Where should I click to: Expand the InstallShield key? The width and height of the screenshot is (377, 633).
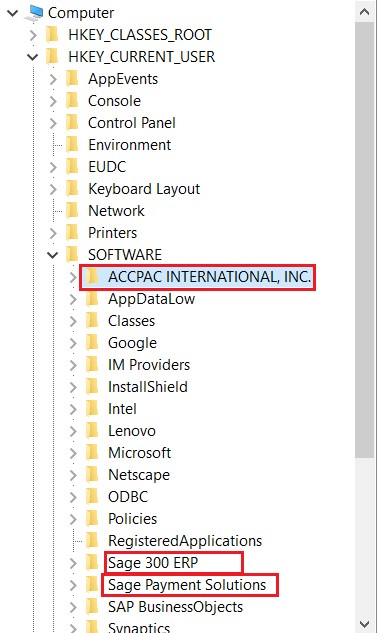[73, 387]
